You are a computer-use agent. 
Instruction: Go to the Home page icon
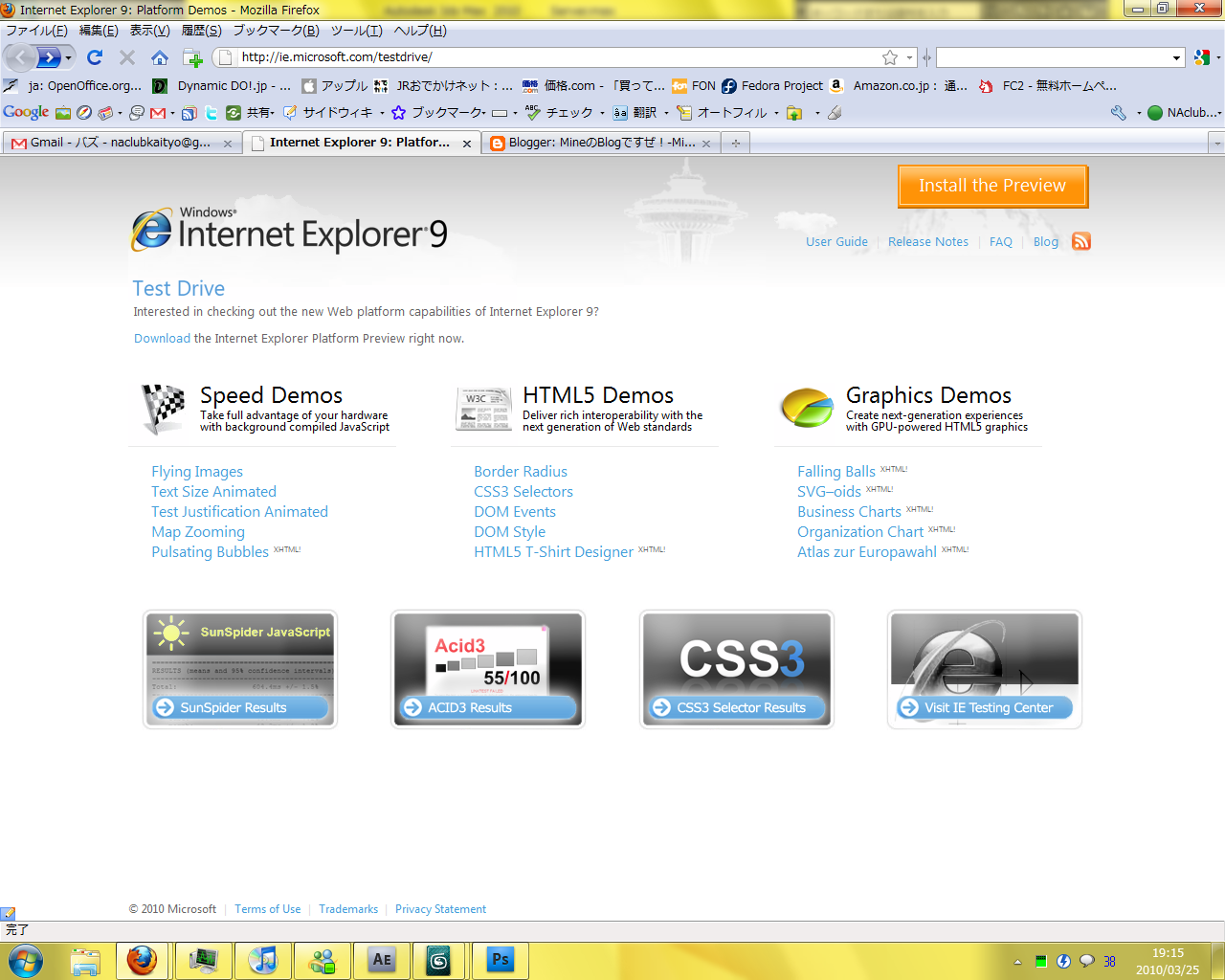coord(160,57)
